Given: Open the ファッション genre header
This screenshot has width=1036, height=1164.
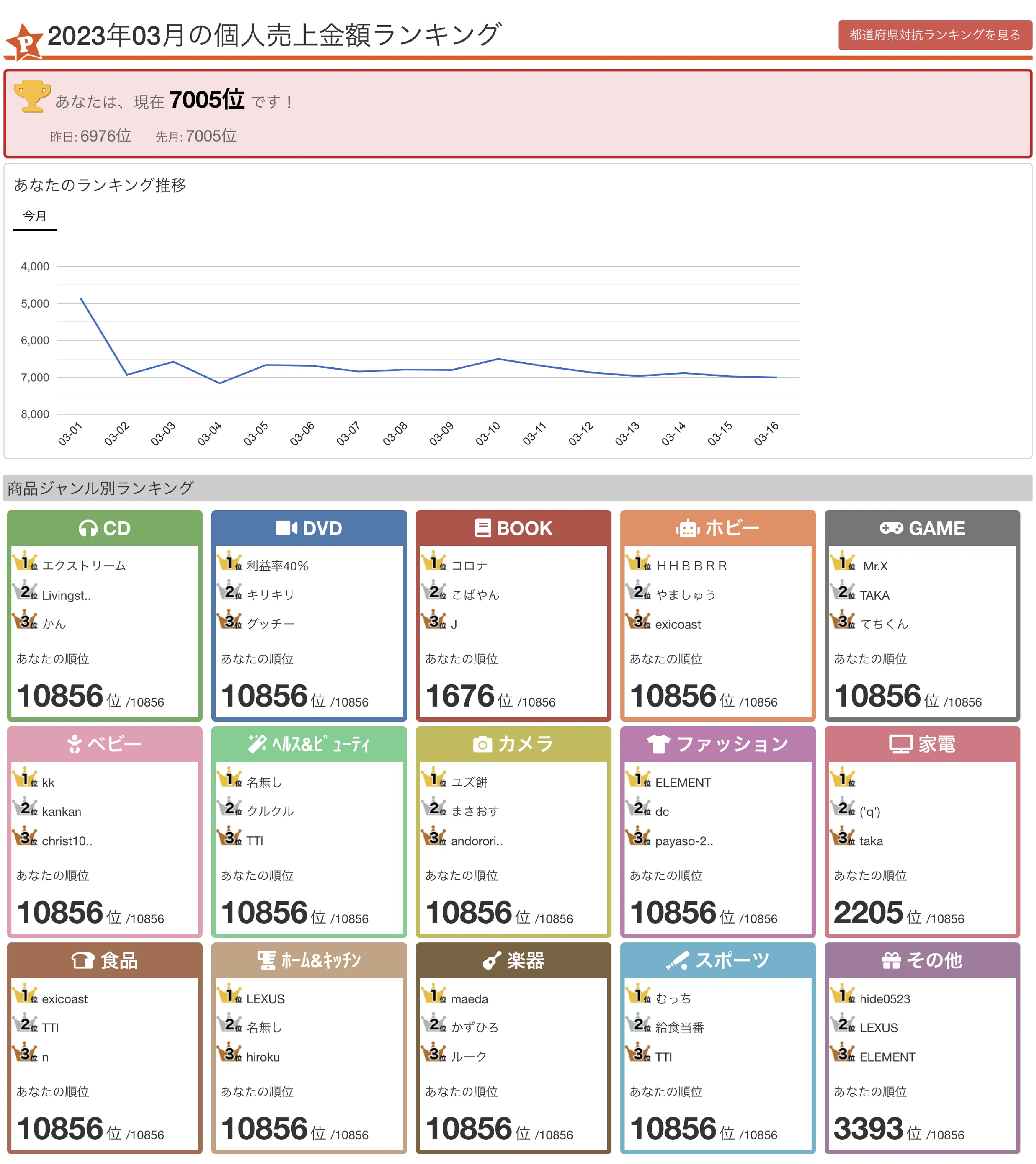Looking at the screenshot, I should pyautogui.click(x=718, y=744).
